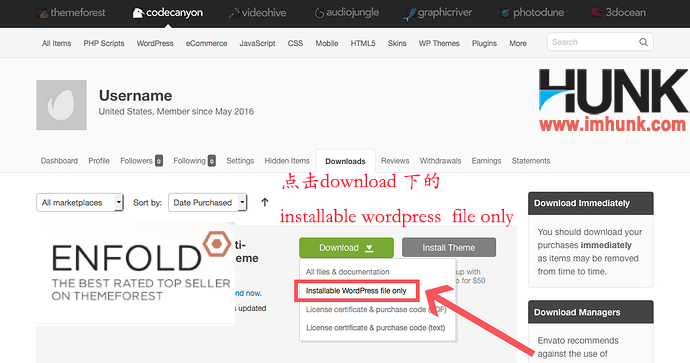Switch to Followers tab
Screen dimensions: 690x363
[x=136, y=161]
